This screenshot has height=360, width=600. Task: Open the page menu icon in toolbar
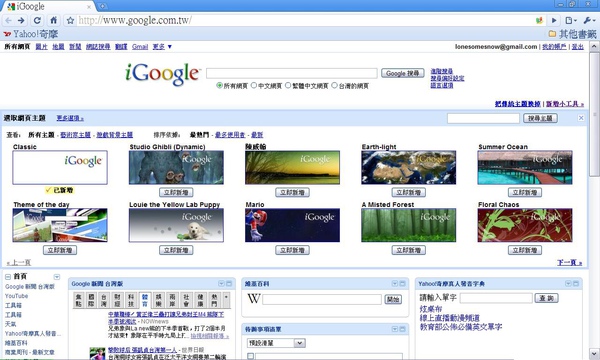(571, 20)
